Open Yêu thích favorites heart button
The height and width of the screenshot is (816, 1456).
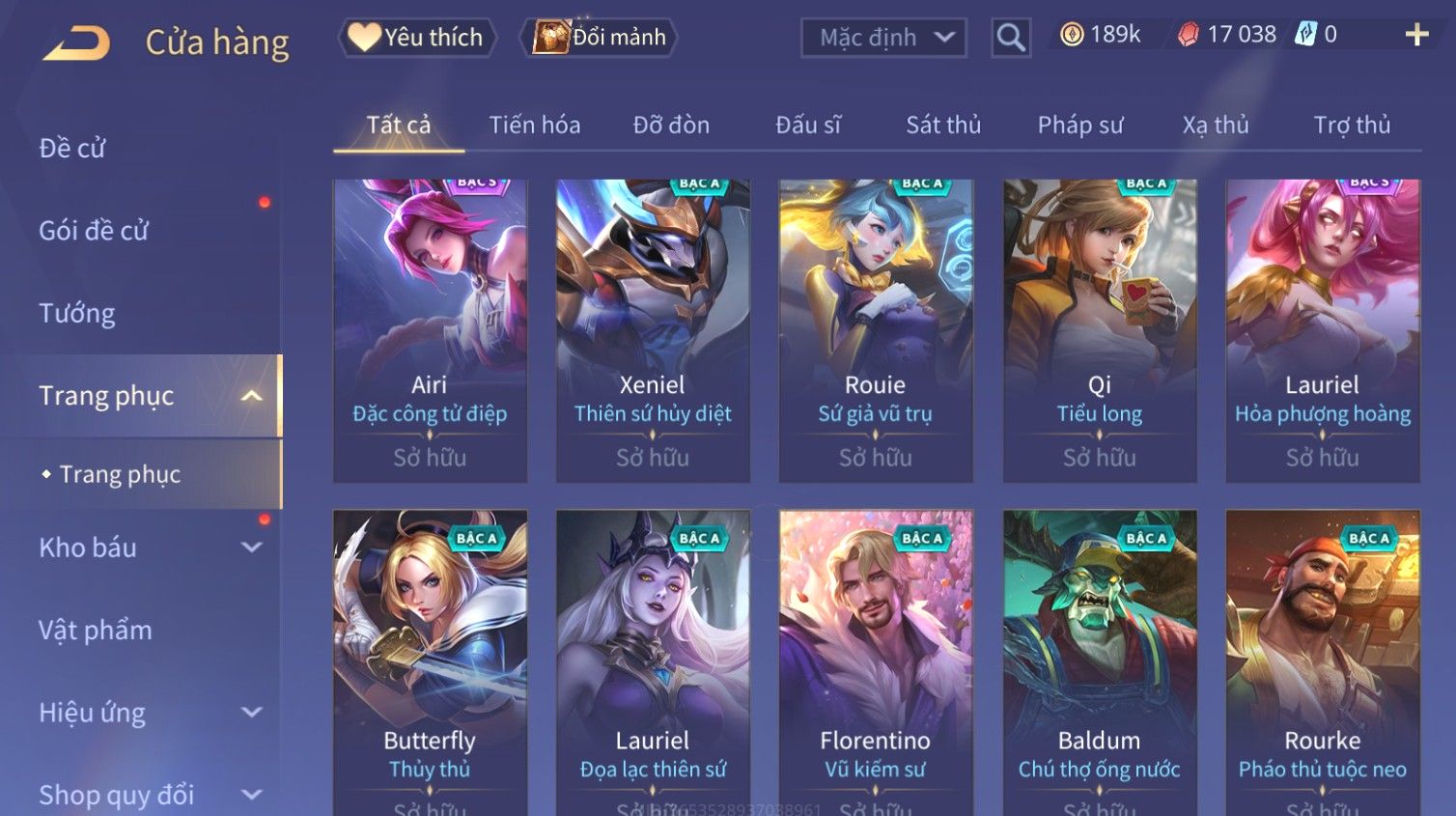click(416, 38)
